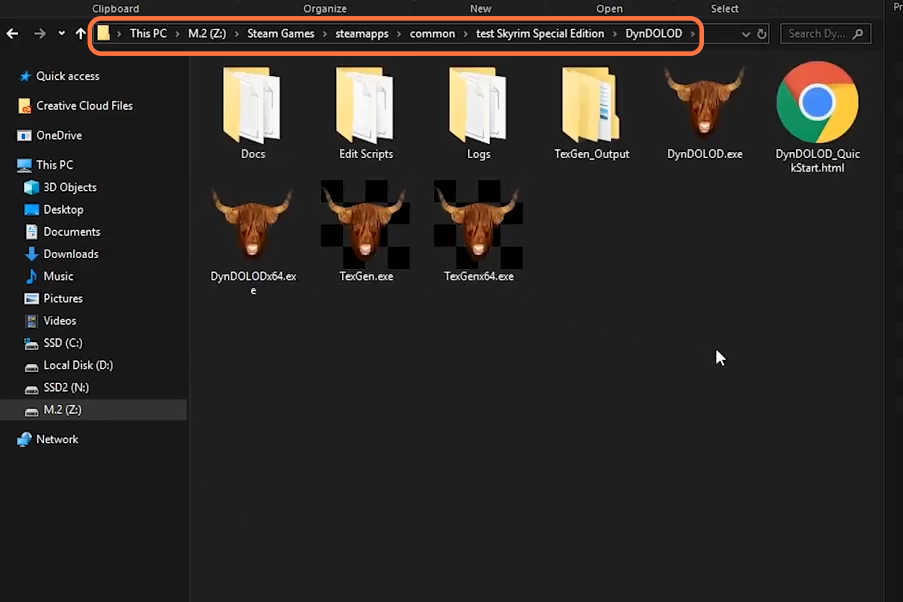Jump to Steam Games breadcrumb
The image size is (903, 602).
[280, 33]
